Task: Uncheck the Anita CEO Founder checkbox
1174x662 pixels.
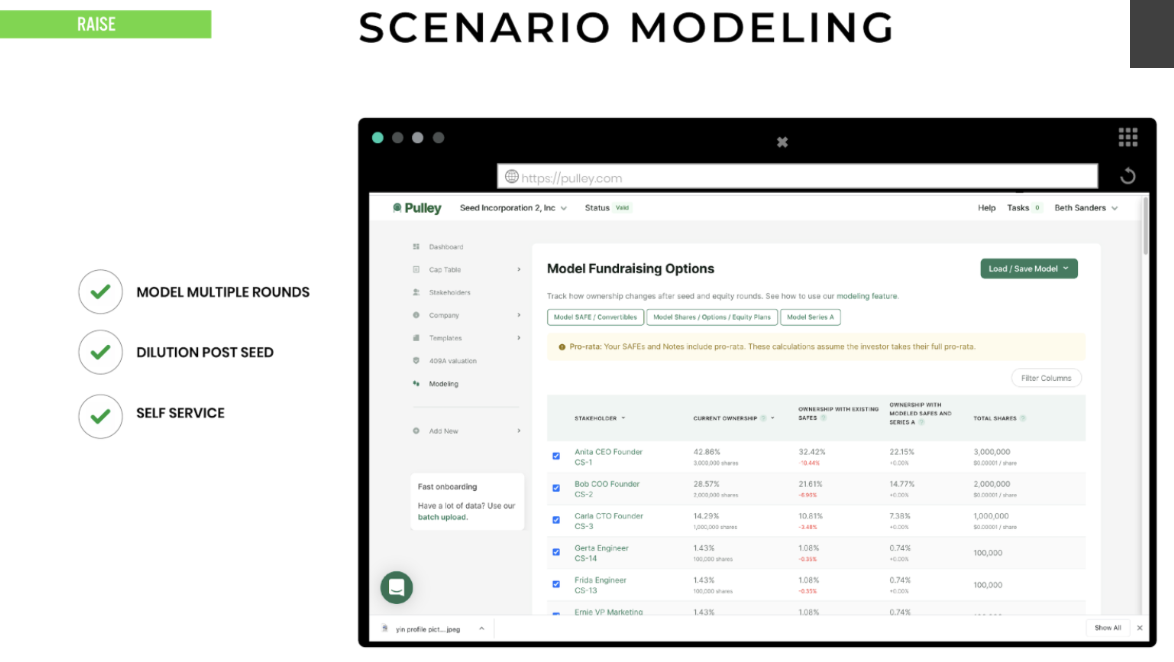Action: click(556, 456)
